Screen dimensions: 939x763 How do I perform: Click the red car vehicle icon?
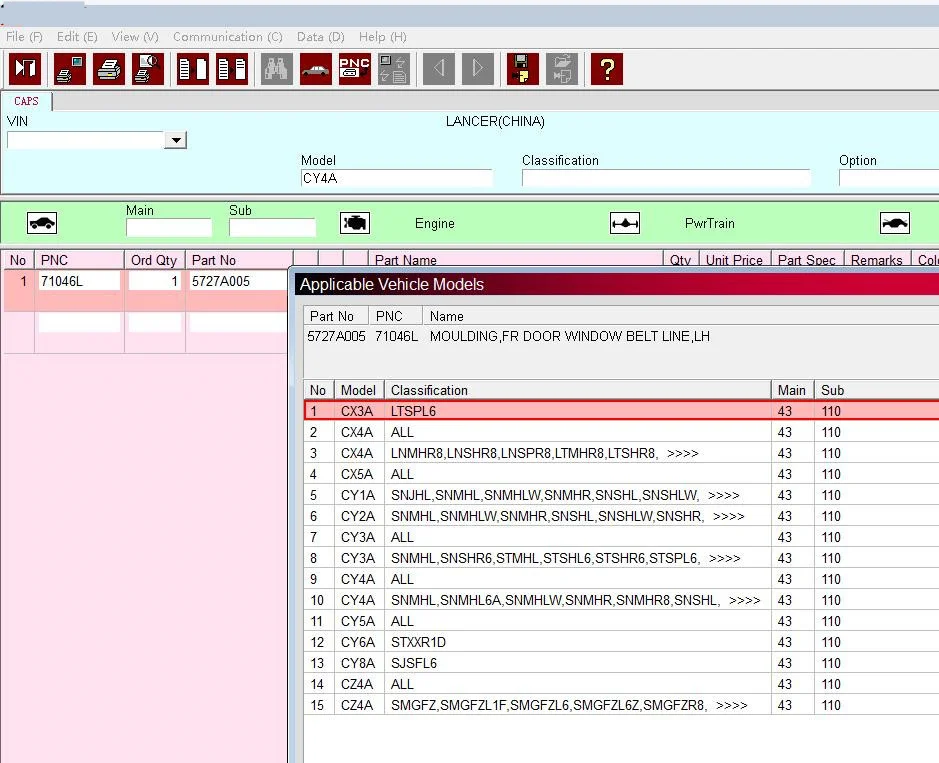[315, 69]
